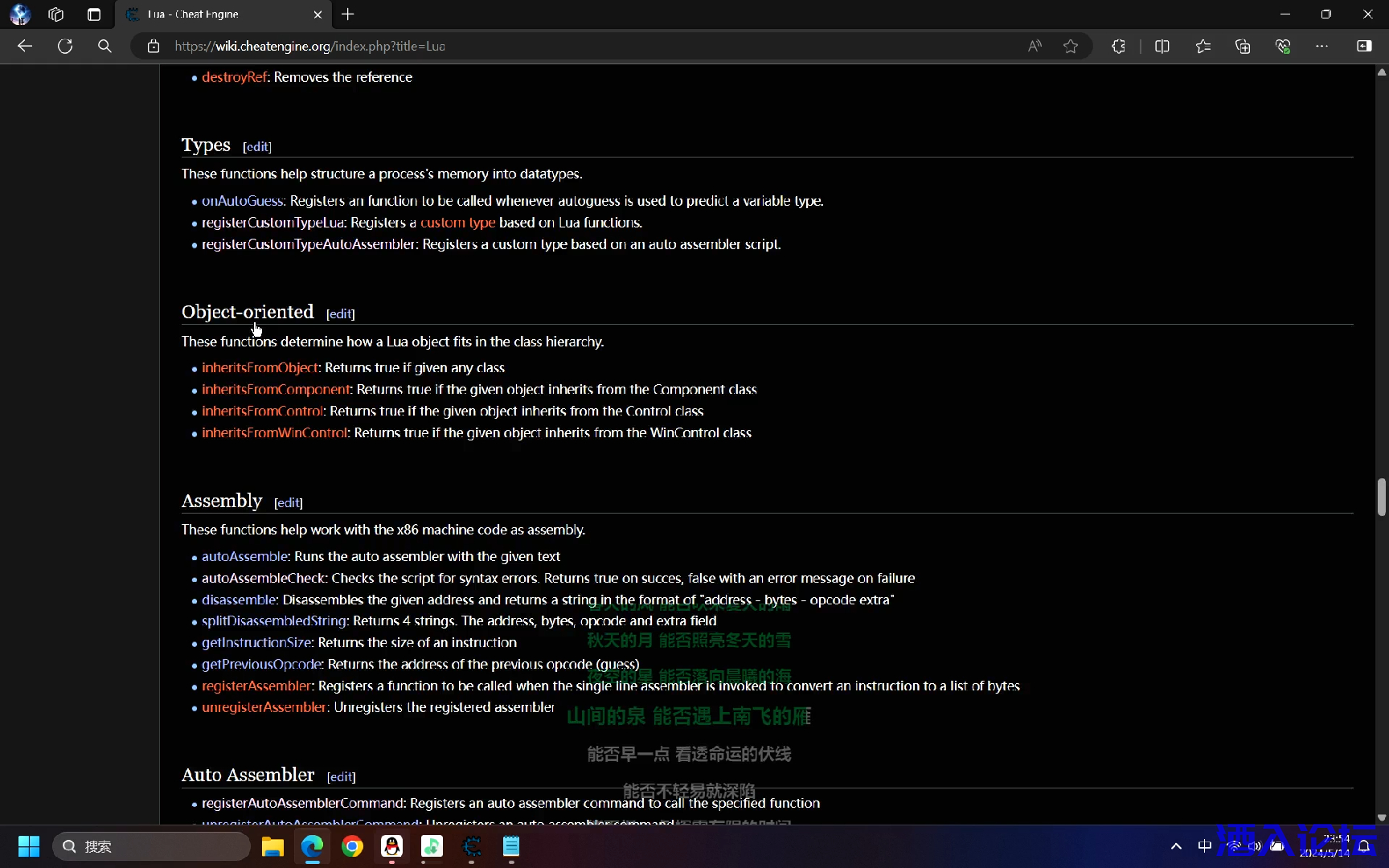Launch Google Chrome from the taskbar
This screenshot has width=1389, height=868.
pos(352,846)
